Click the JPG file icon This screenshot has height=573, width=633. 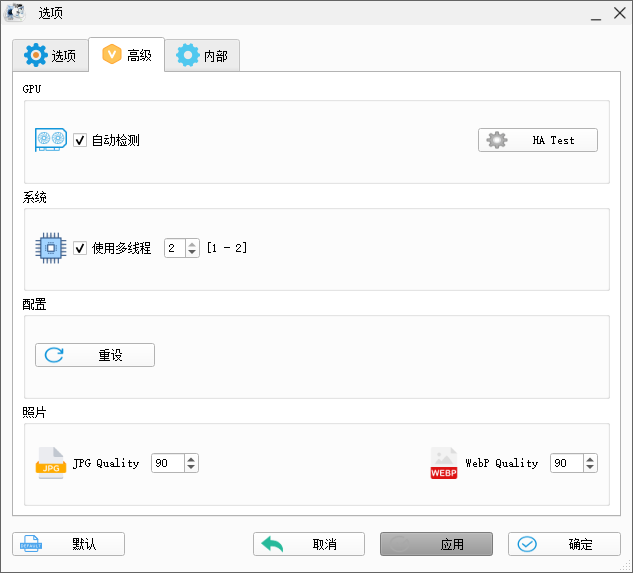pyautogui.click(x=51, y=463)
